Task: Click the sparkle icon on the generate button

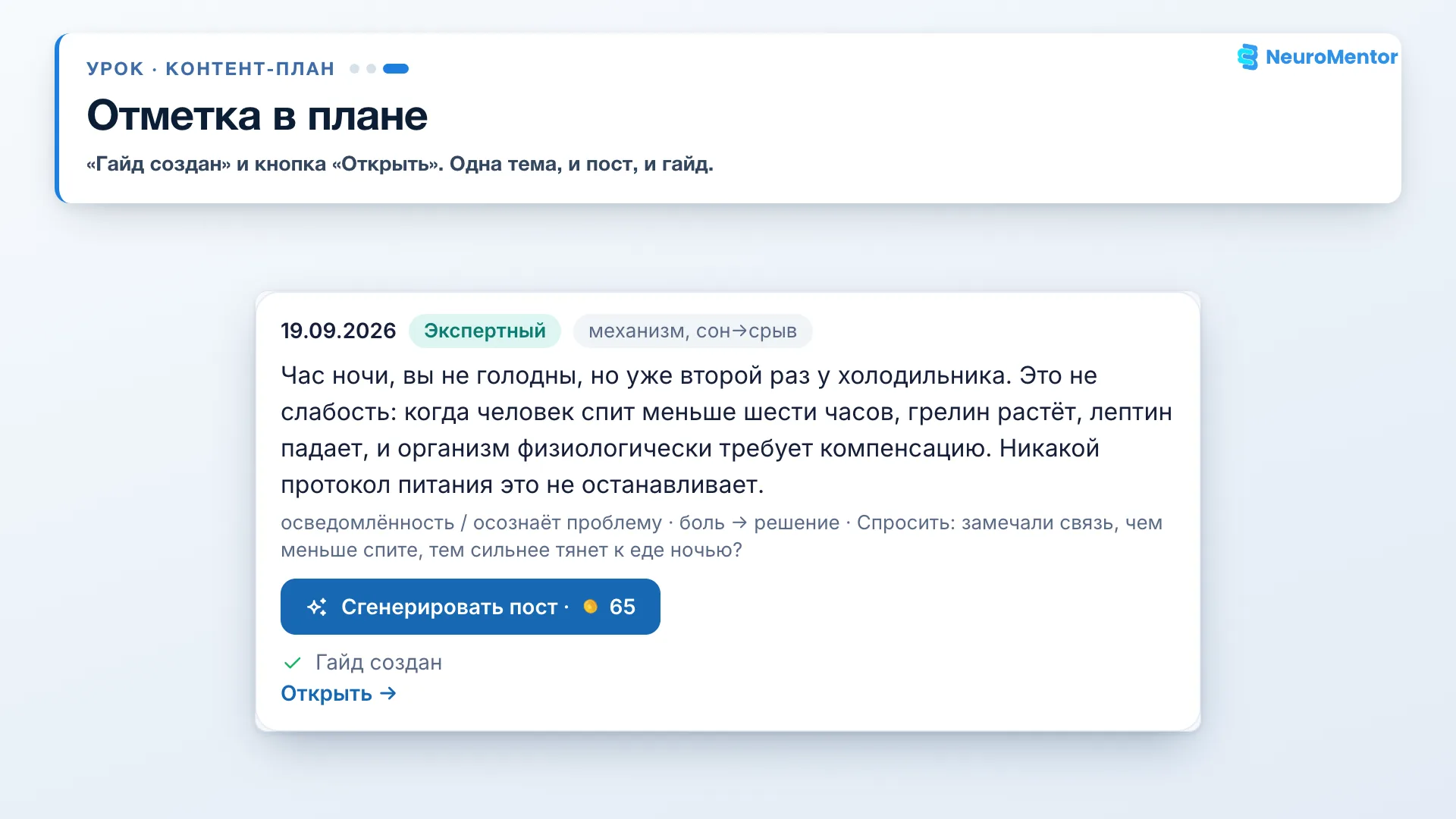Action: [317, 607]
